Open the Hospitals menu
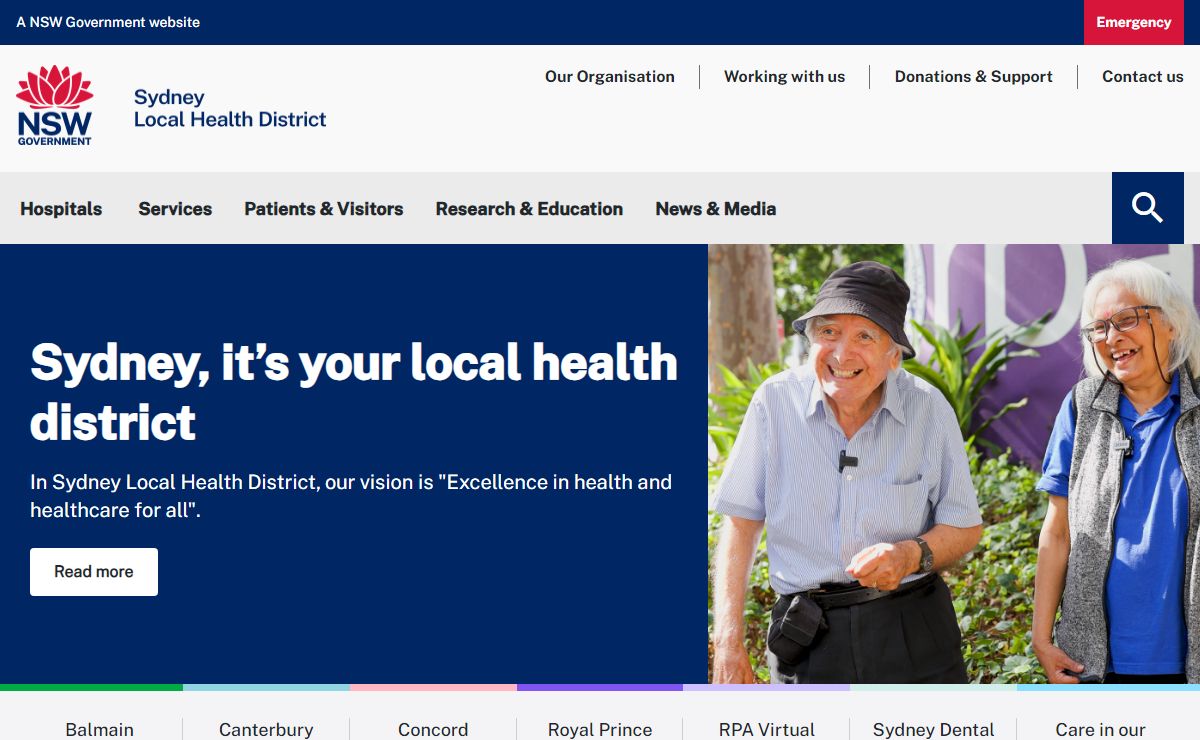 pos(61,209)
